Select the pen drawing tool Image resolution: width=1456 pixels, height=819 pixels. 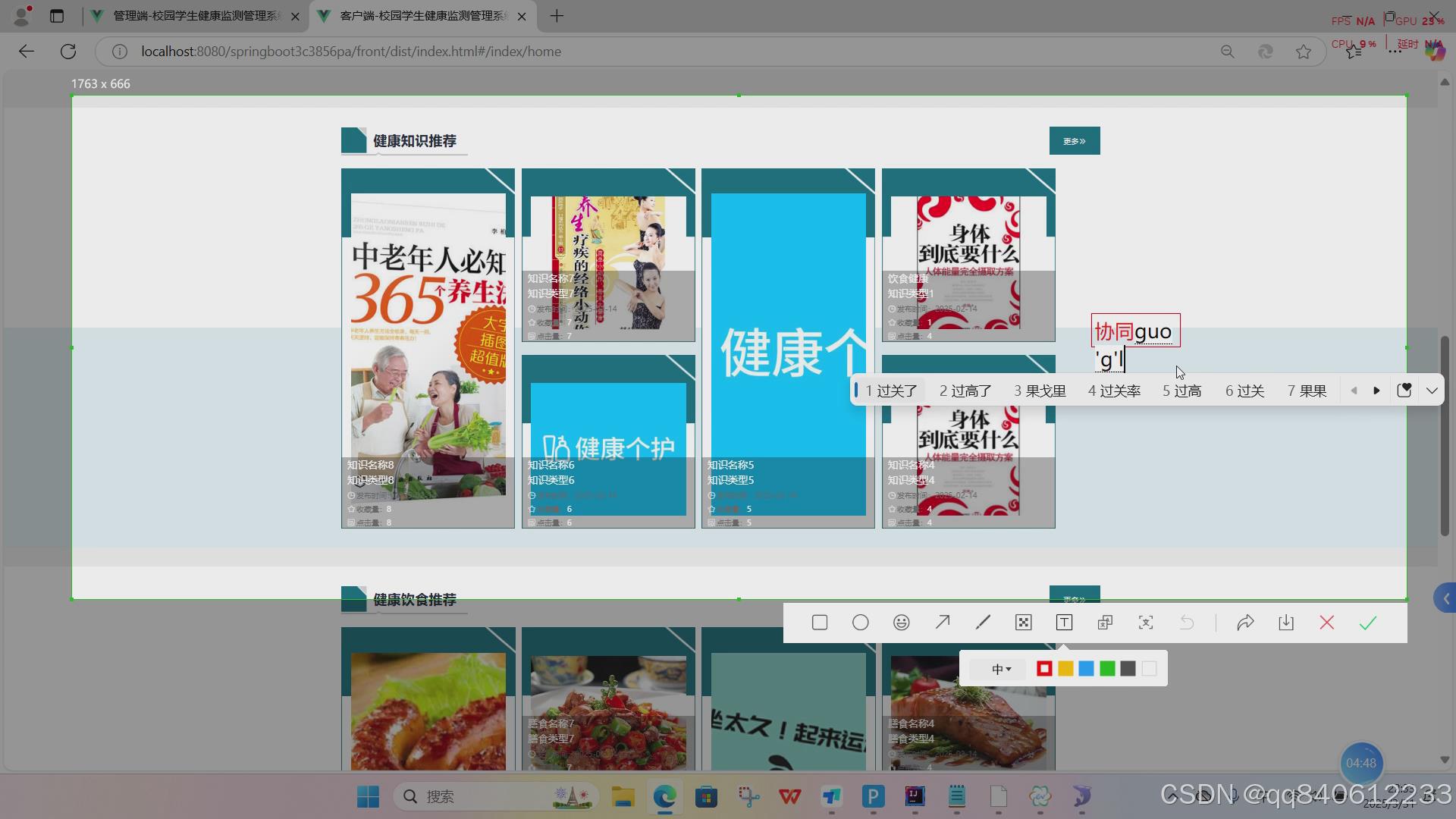982,622
